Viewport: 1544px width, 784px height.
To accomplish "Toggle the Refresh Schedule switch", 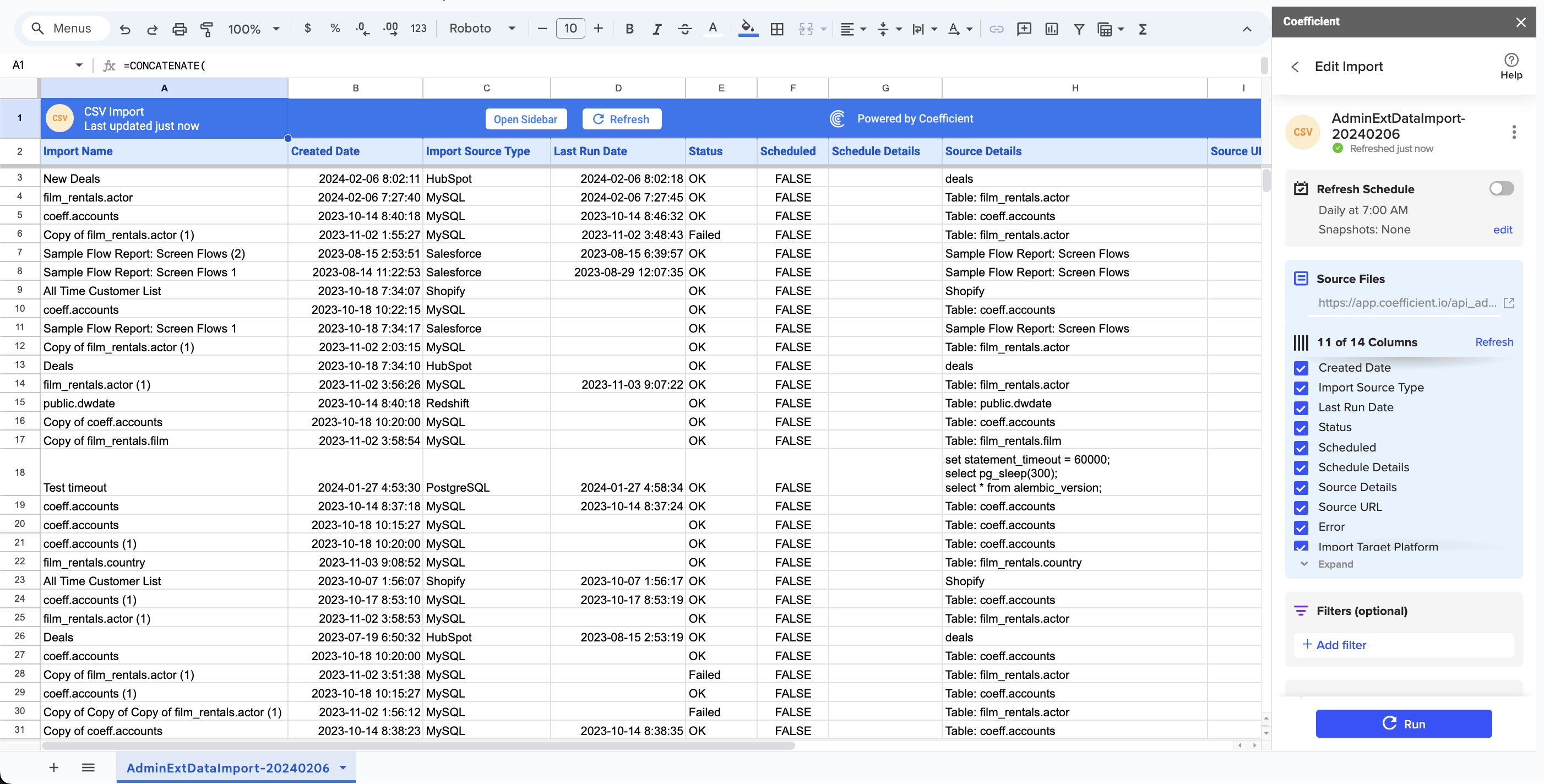I will tap(1501, 189).
